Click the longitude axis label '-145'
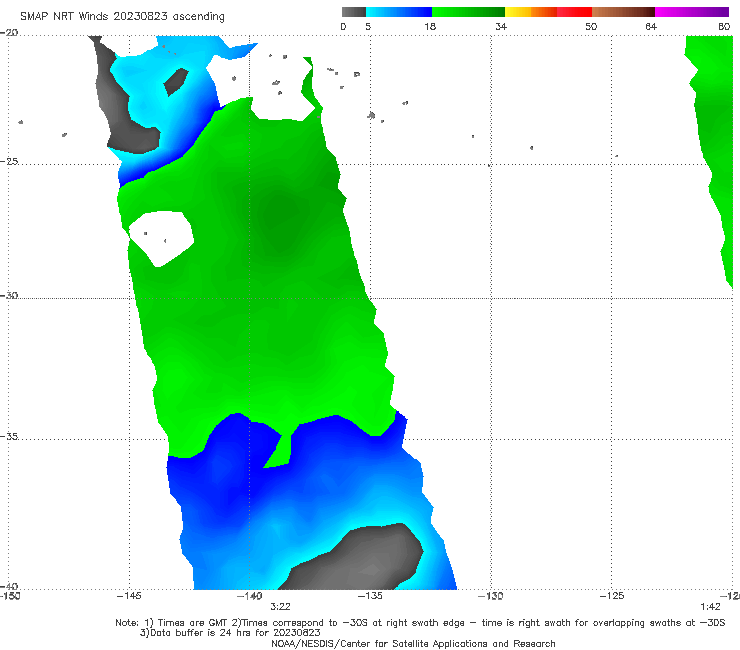This screenshot has width=740, height=650. (129, 596)
